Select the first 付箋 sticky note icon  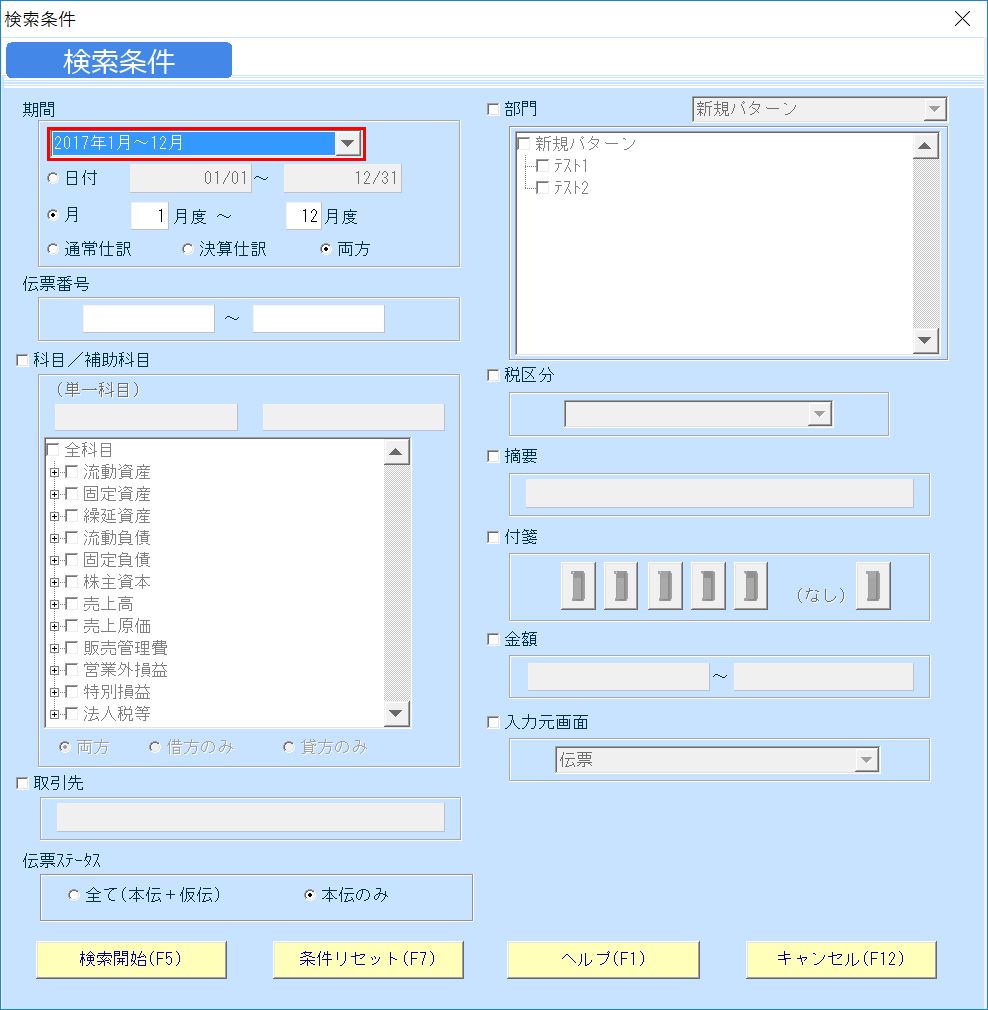pos(577,587)
